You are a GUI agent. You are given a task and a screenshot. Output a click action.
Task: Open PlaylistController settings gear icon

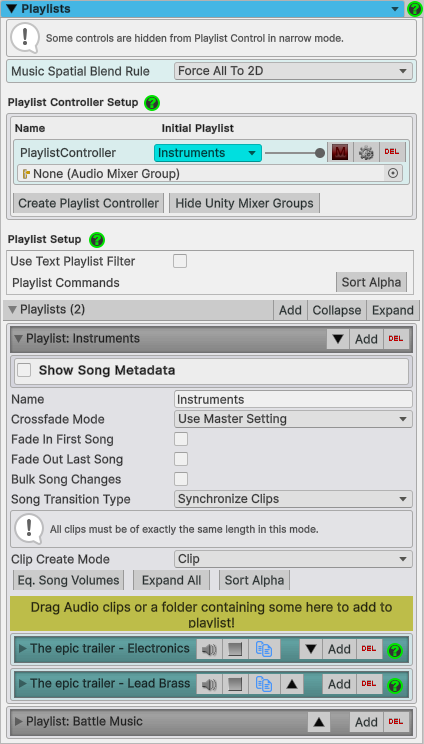[366, 153]
